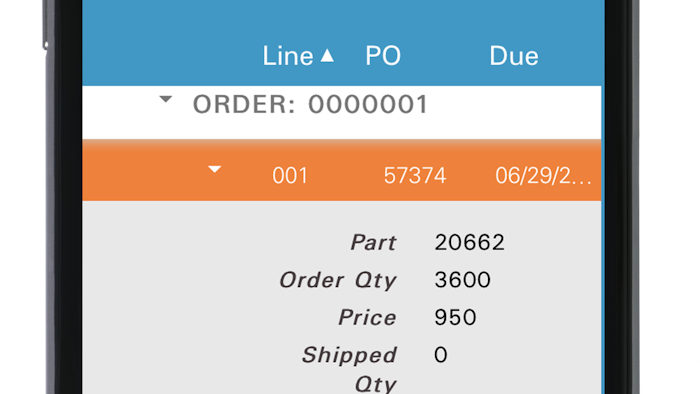The image size is (700, 394).
Task: Sort by the Due column header
Action: [514, 56]
